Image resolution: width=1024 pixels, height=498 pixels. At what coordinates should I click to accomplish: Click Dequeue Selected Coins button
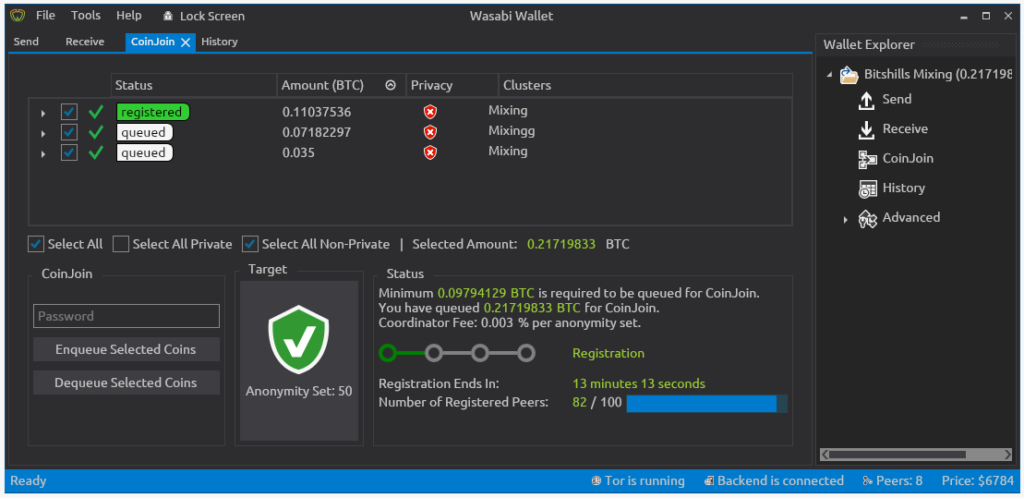tap(125, 383)
